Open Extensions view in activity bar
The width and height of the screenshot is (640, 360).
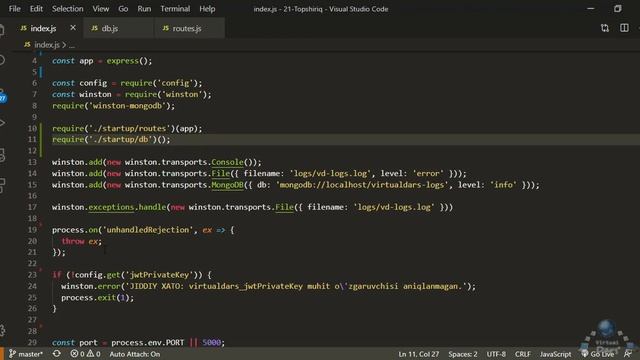click(2, 185)
